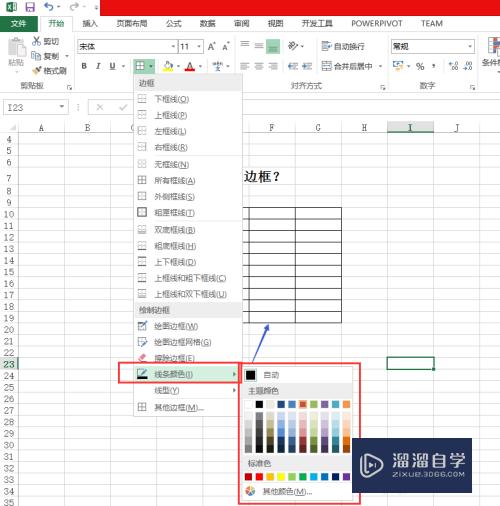Screen dimensions: 500x506
Task: Expand the font color dropdown arrow
Action: pos(200,66)
